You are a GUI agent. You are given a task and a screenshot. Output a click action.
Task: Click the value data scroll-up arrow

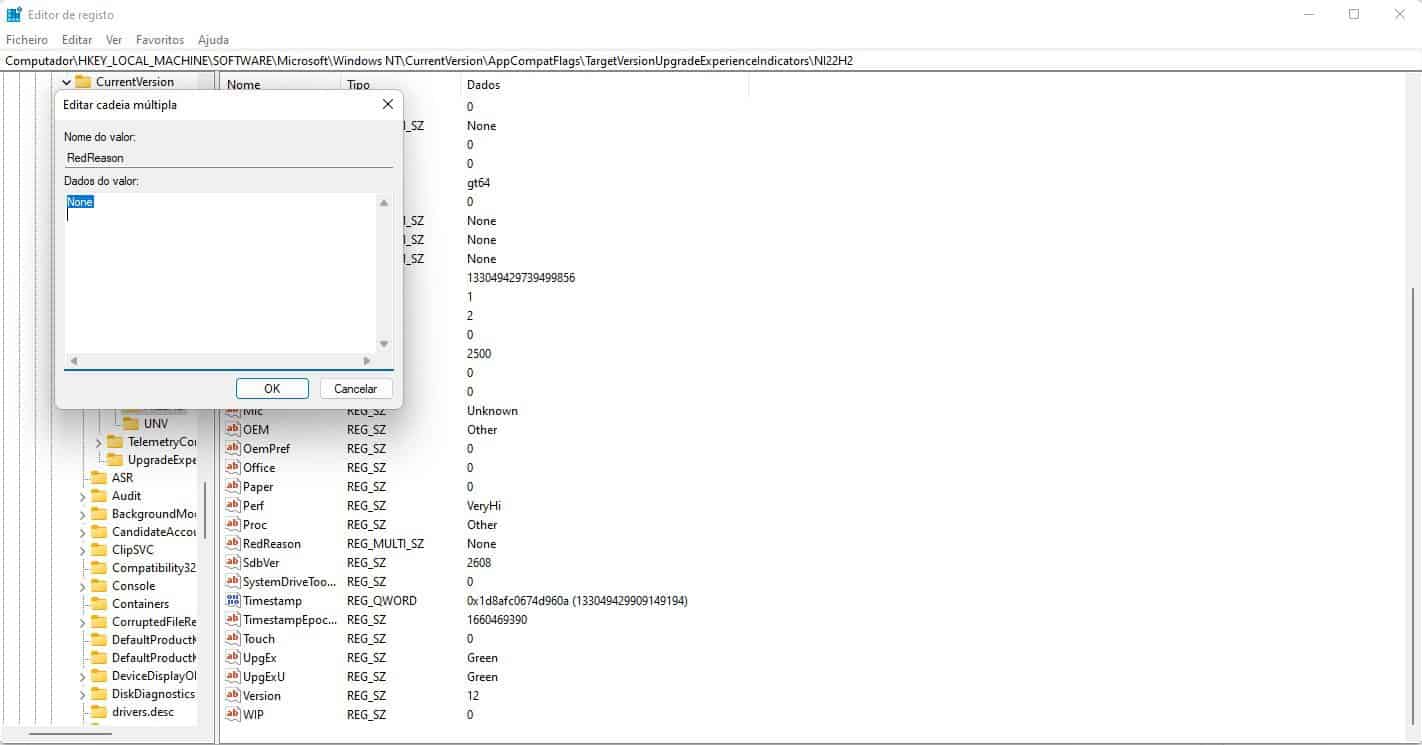tap(385, 203)
